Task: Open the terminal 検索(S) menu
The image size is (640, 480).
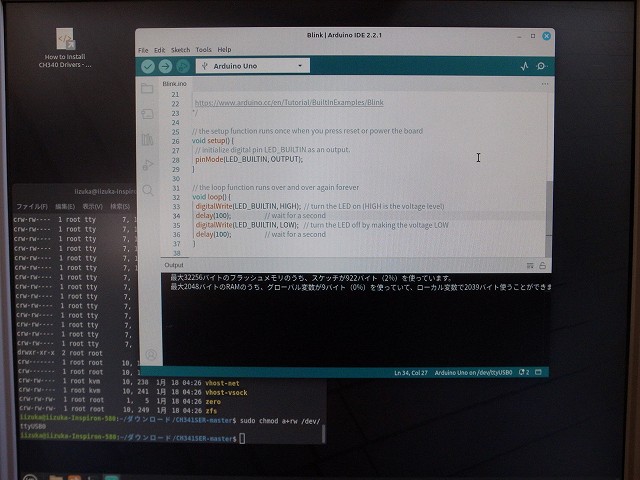Action: pos(120,207)
